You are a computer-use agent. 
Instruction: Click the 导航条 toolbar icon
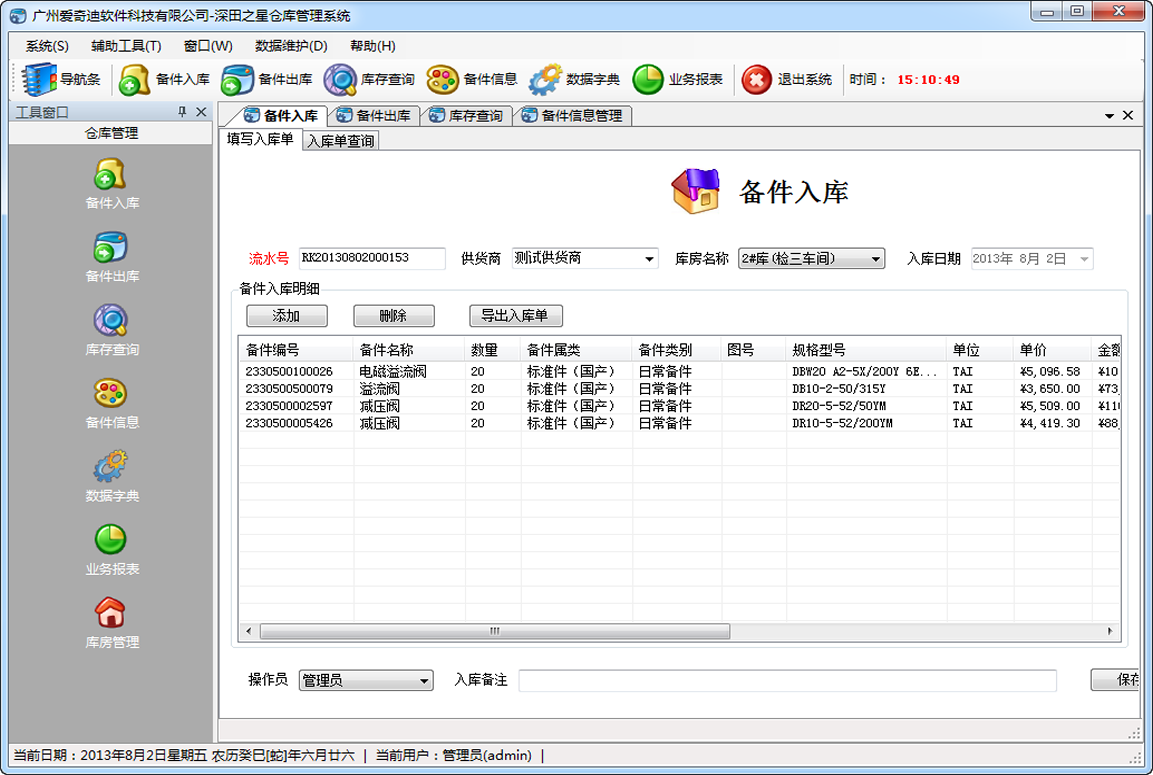click(x=41, y=80)
